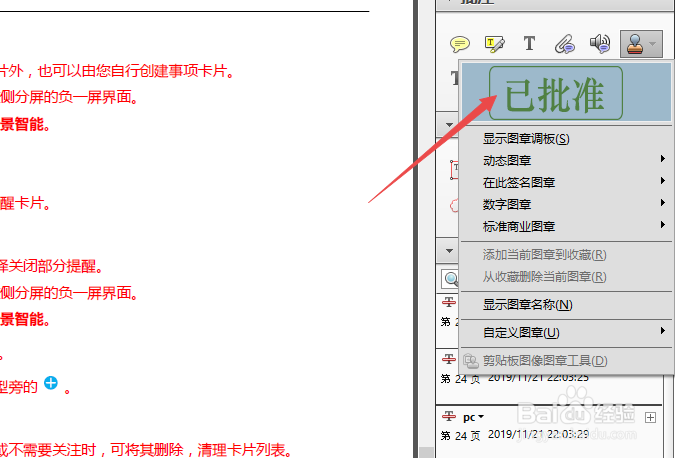Open 显示图章调板(S) menu entry
The image size is (675, 458).
(x=526, y=139)
